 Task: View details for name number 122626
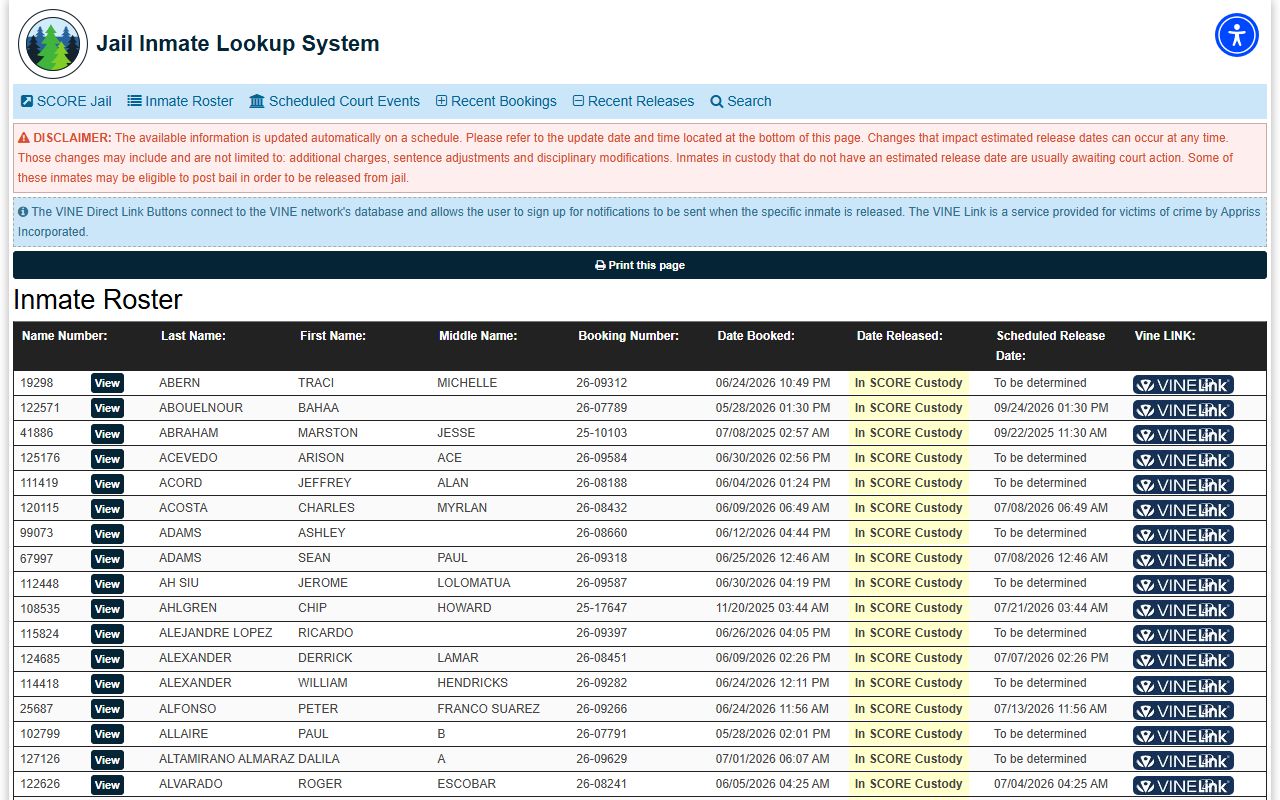tap(107, 784)
